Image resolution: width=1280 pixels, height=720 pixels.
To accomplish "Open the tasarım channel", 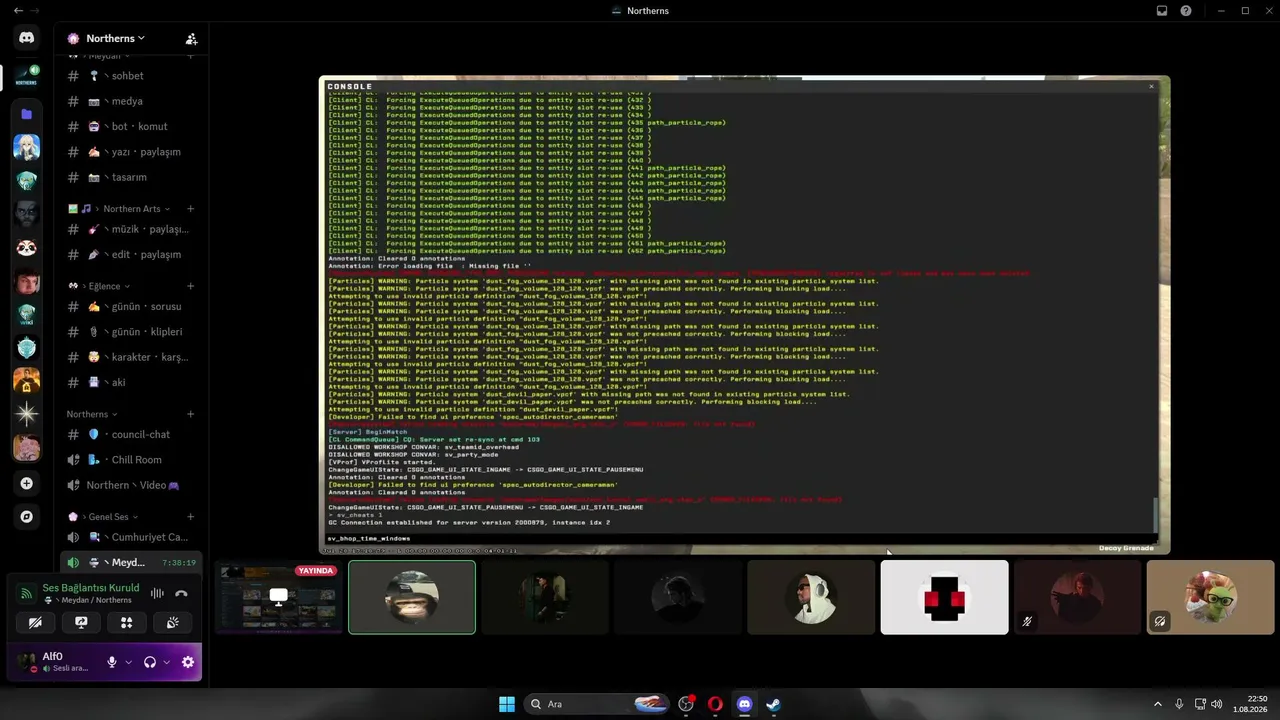I will click(131, 177).
